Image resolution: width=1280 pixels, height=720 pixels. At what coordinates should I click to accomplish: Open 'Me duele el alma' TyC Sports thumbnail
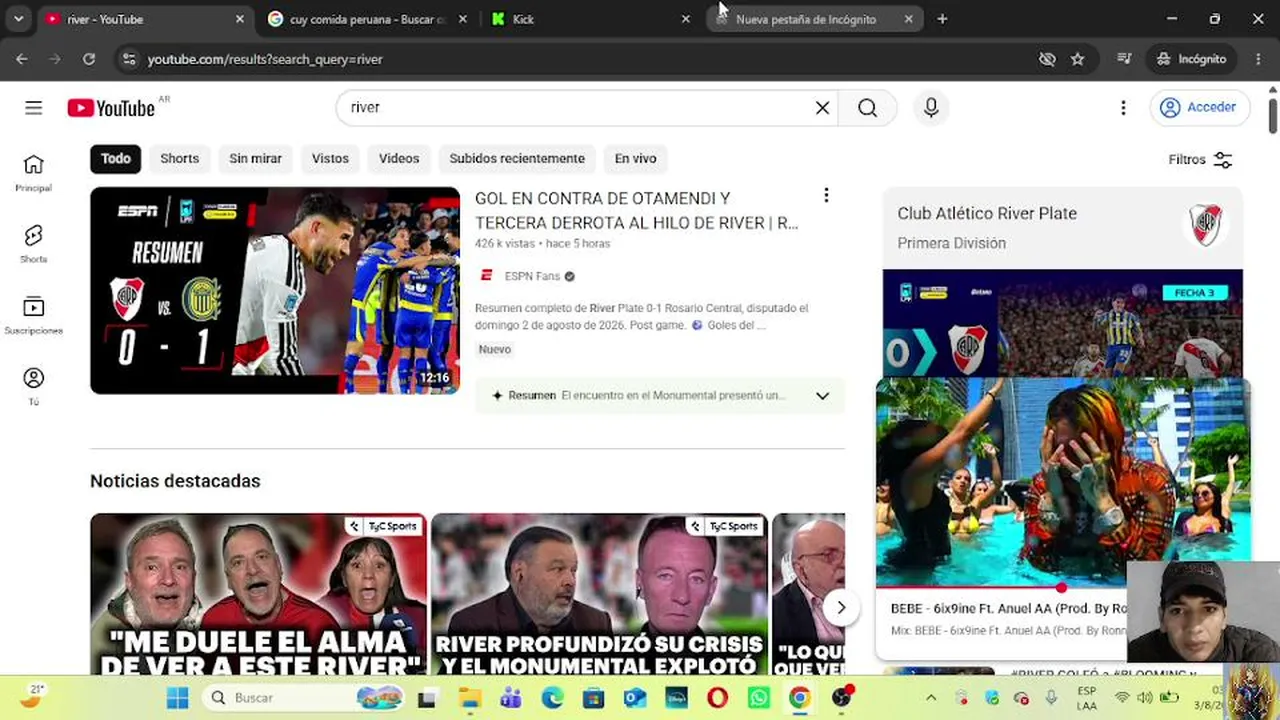click(259, 595)
